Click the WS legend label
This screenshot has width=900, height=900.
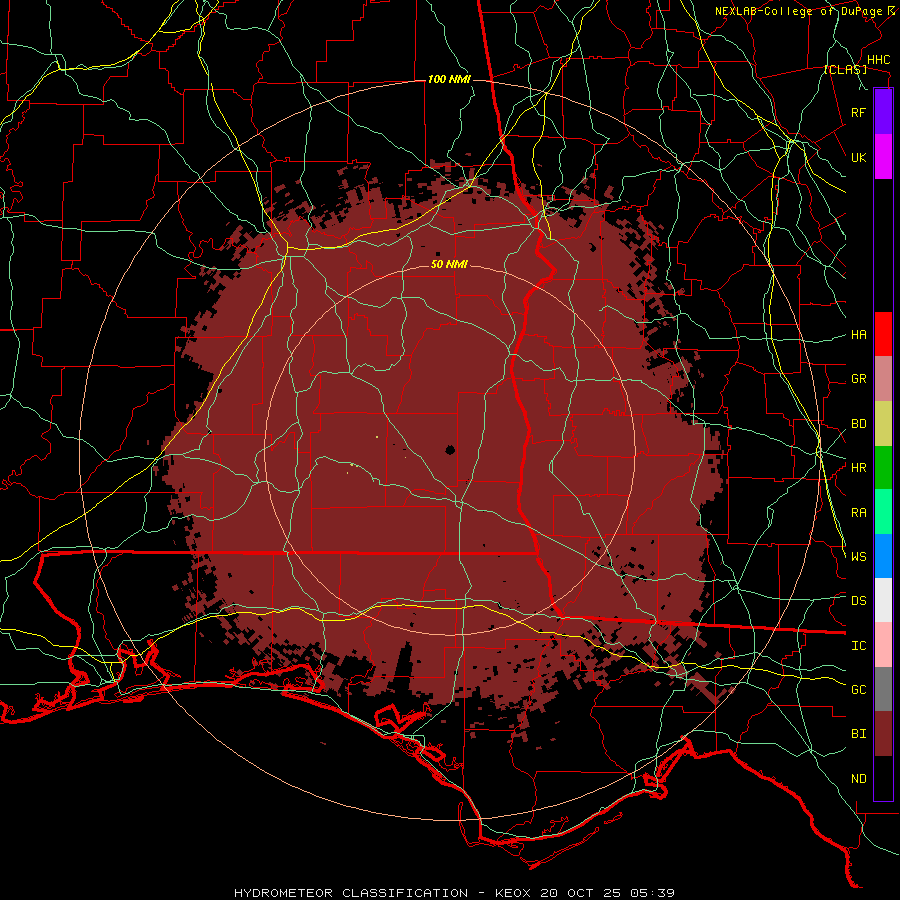pyautogui.click(x=859, y=556)
